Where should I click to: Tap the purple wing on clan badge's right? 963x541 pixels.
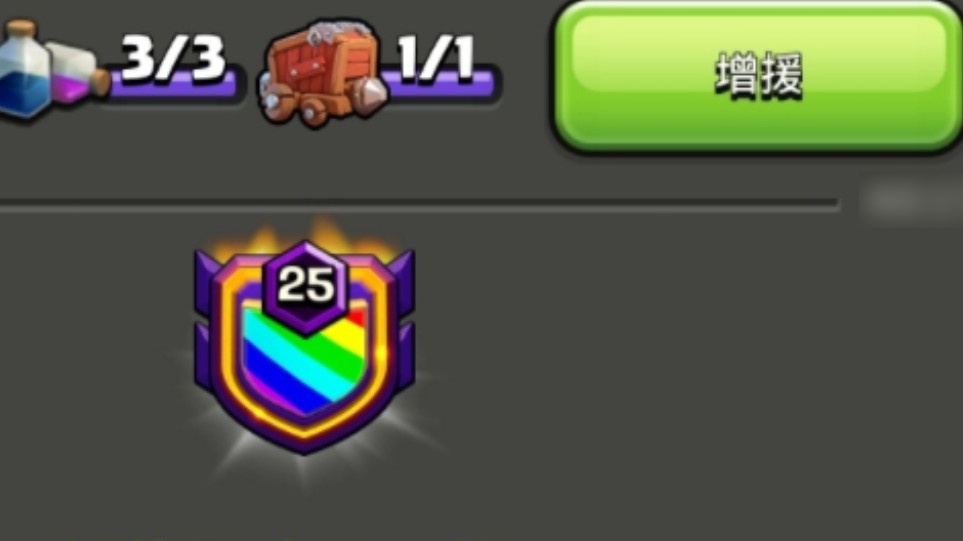pyautogui.click(x=405, y=319)
